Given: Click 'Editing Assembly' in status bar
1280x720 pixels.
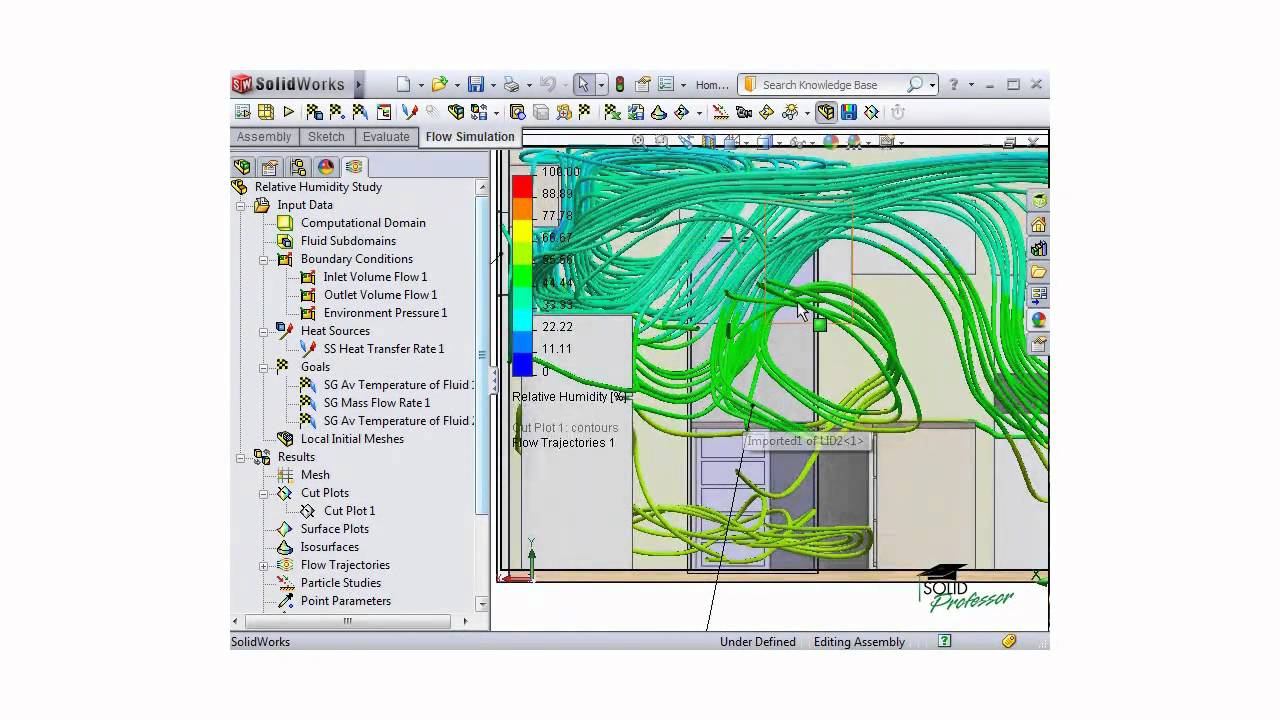Looking at the screenshot, I should (859, 642).
